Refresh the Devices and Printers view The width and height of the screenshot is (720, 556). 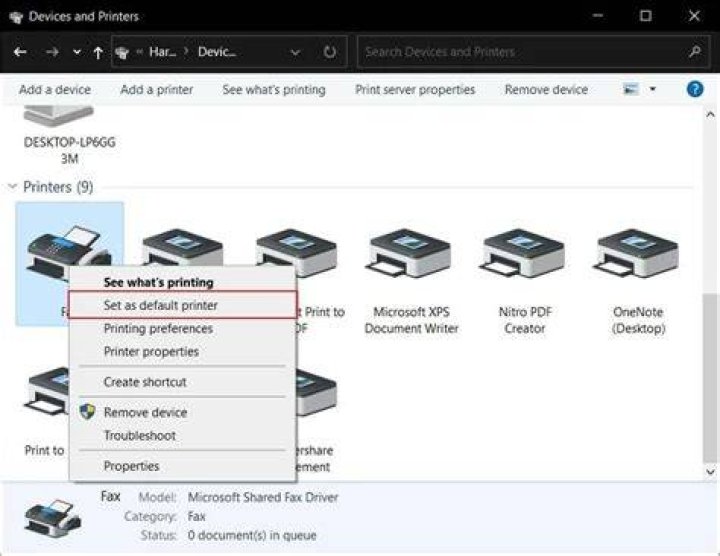pyautogui.click(x=329, y=52)
